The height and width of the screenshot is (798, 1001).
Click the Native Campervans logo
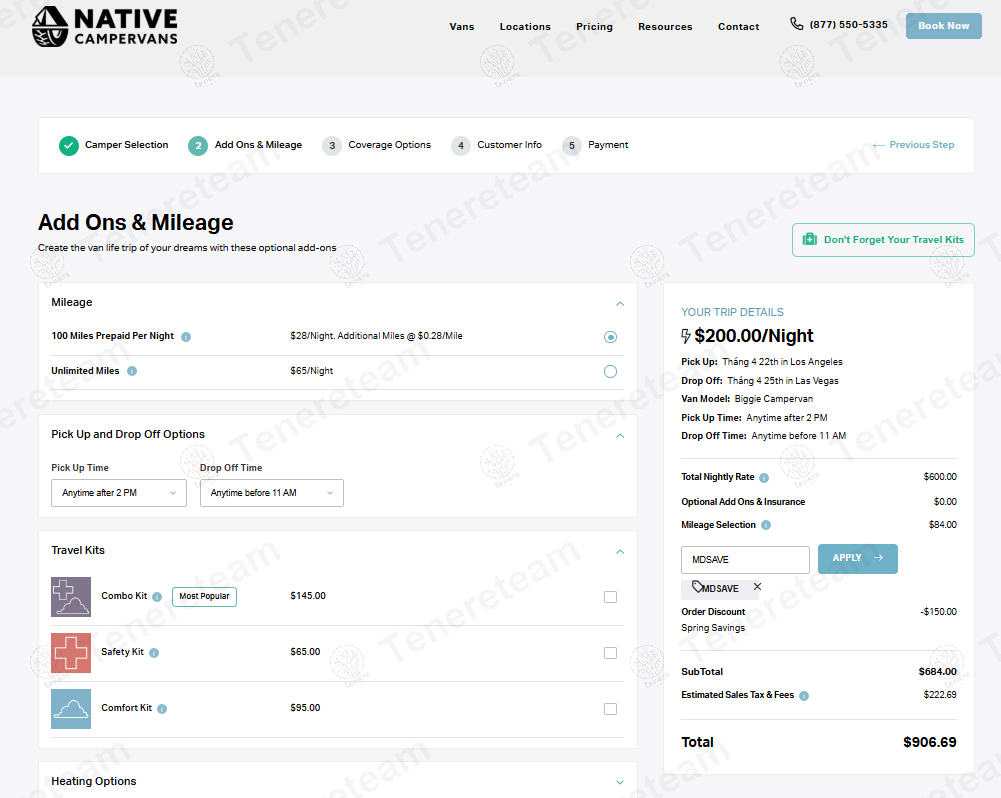click(105, 27)
